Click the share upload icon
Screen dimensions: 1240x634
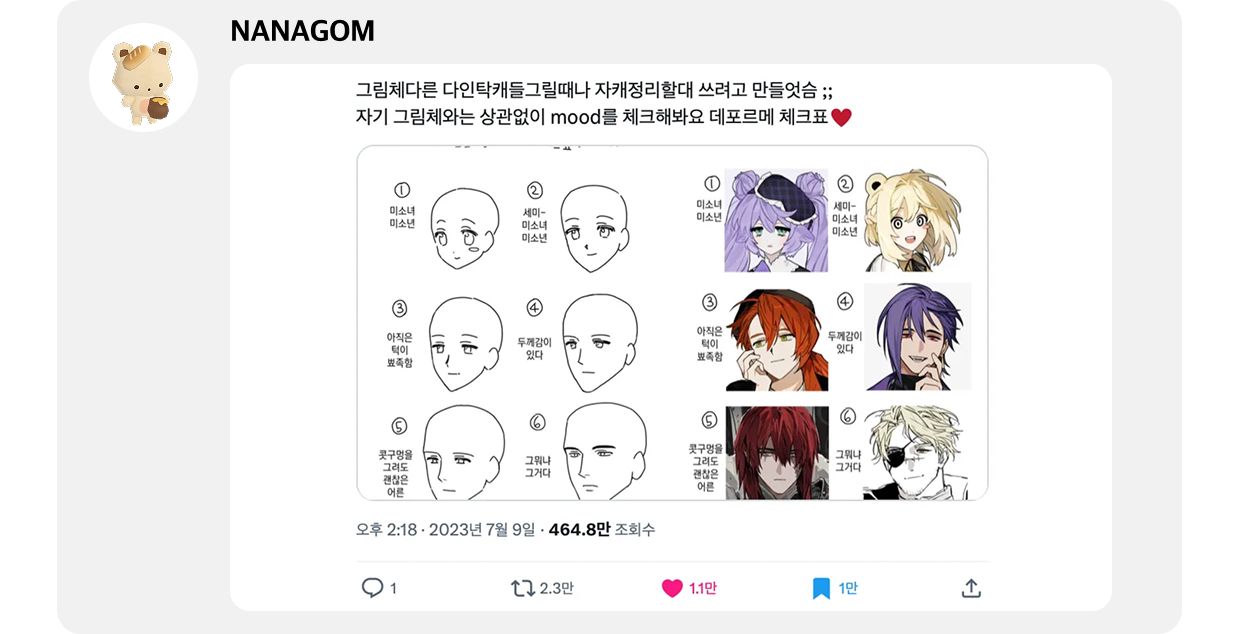pos(970,588)
